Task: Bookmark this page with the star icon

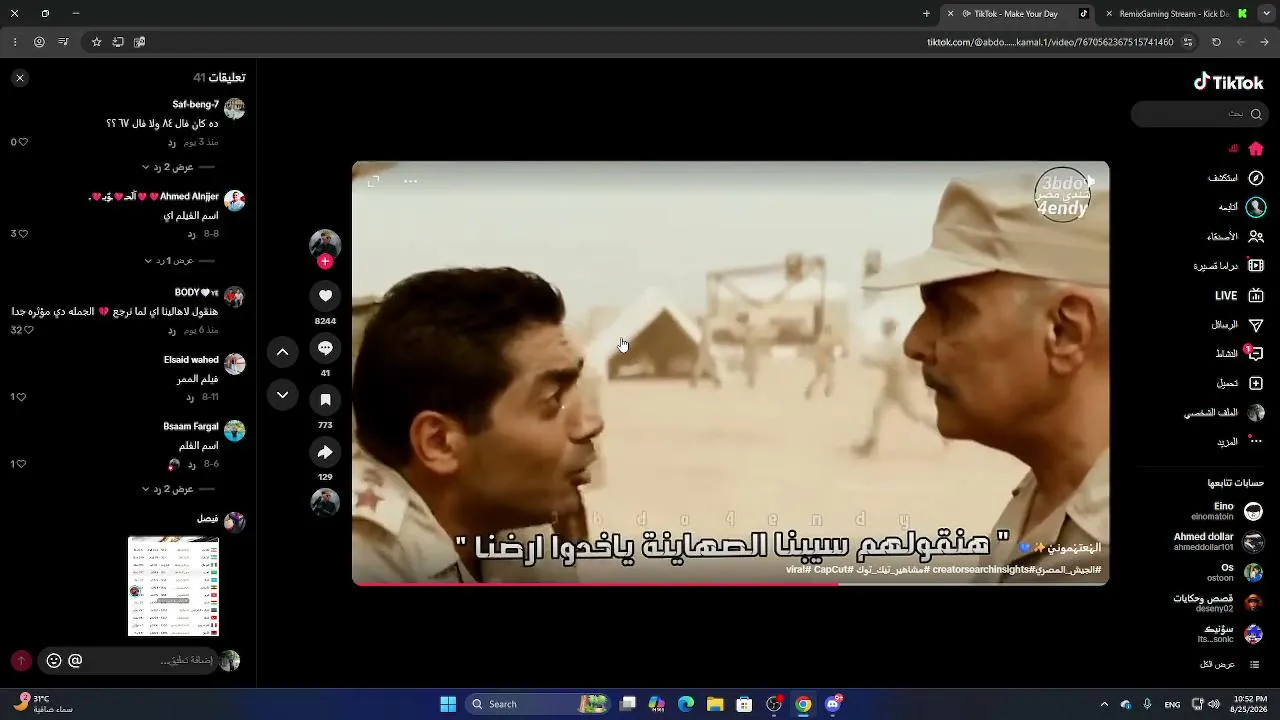Action: click(96, 42)
